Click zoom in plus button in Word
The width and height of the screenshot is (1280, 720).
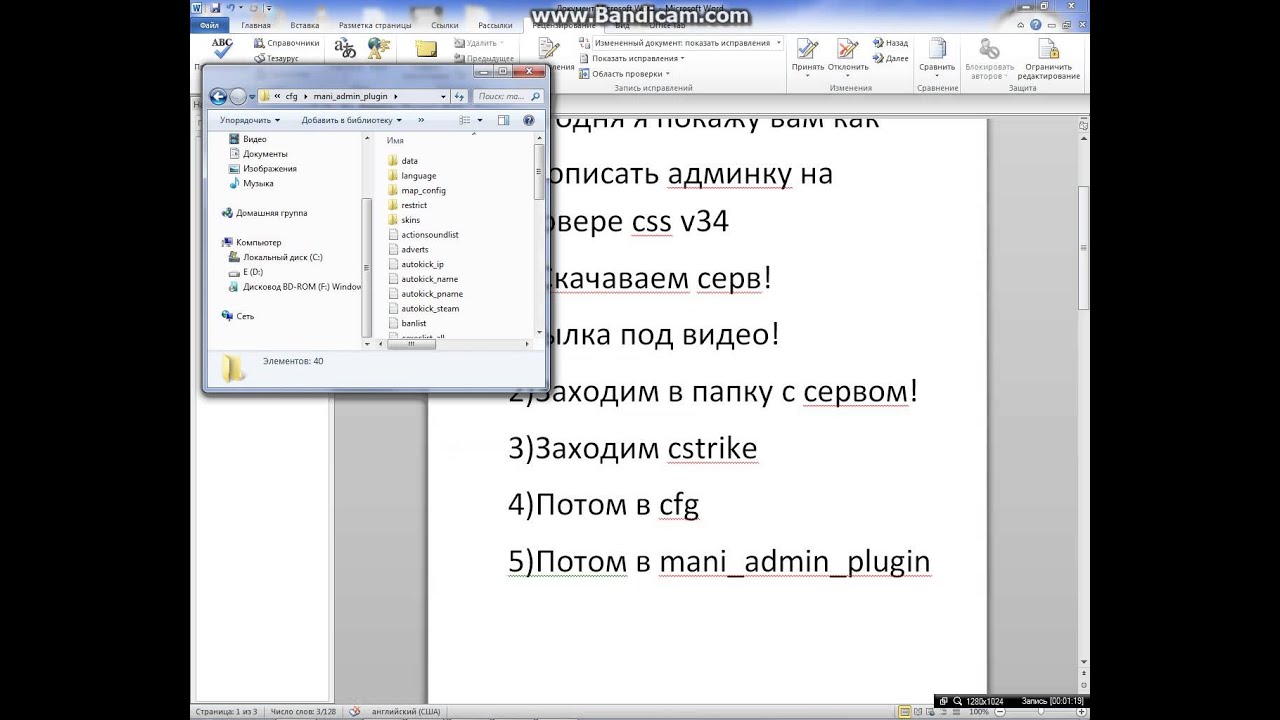(1080, 712)
